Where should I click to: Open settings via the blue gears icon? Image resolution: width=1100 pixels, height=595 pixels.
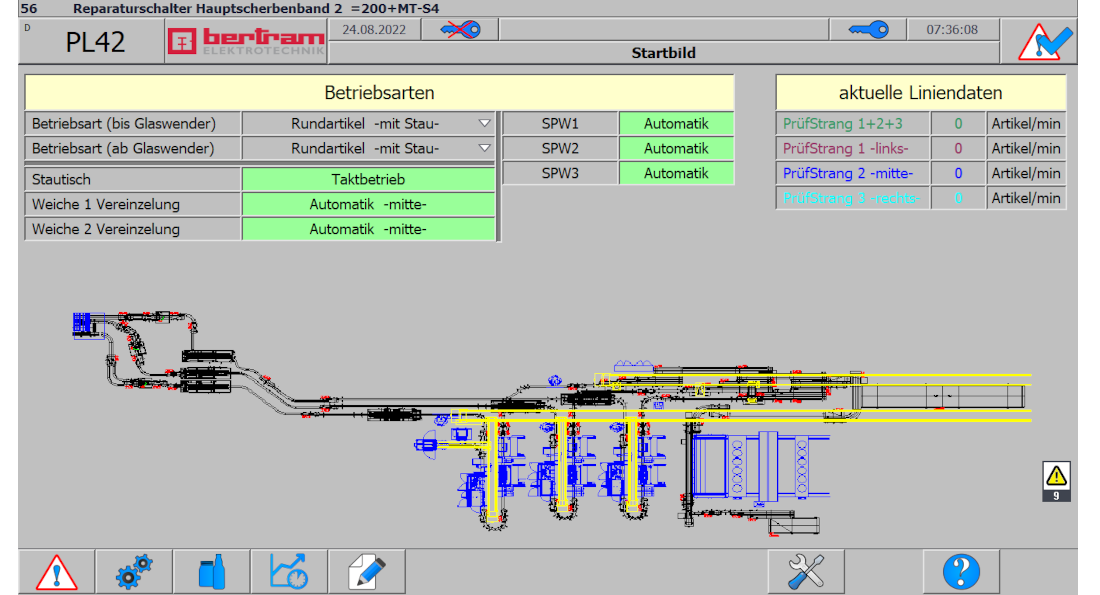coord(134,572)
